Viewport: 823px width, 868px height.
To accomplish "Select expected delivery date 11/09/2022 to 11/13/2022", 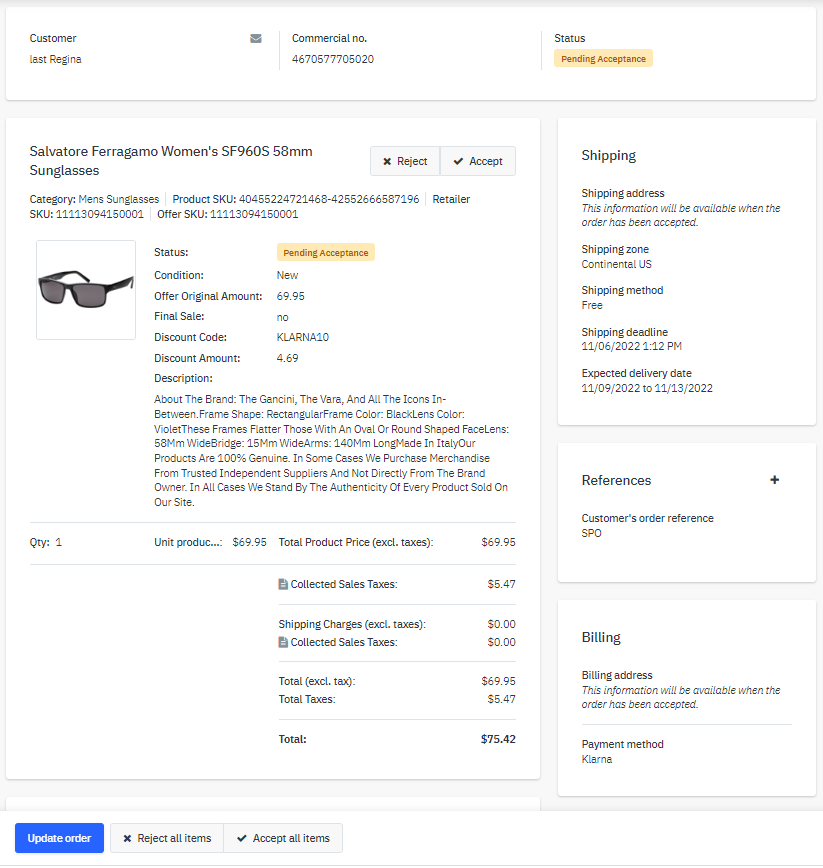I will pos(647,388).
